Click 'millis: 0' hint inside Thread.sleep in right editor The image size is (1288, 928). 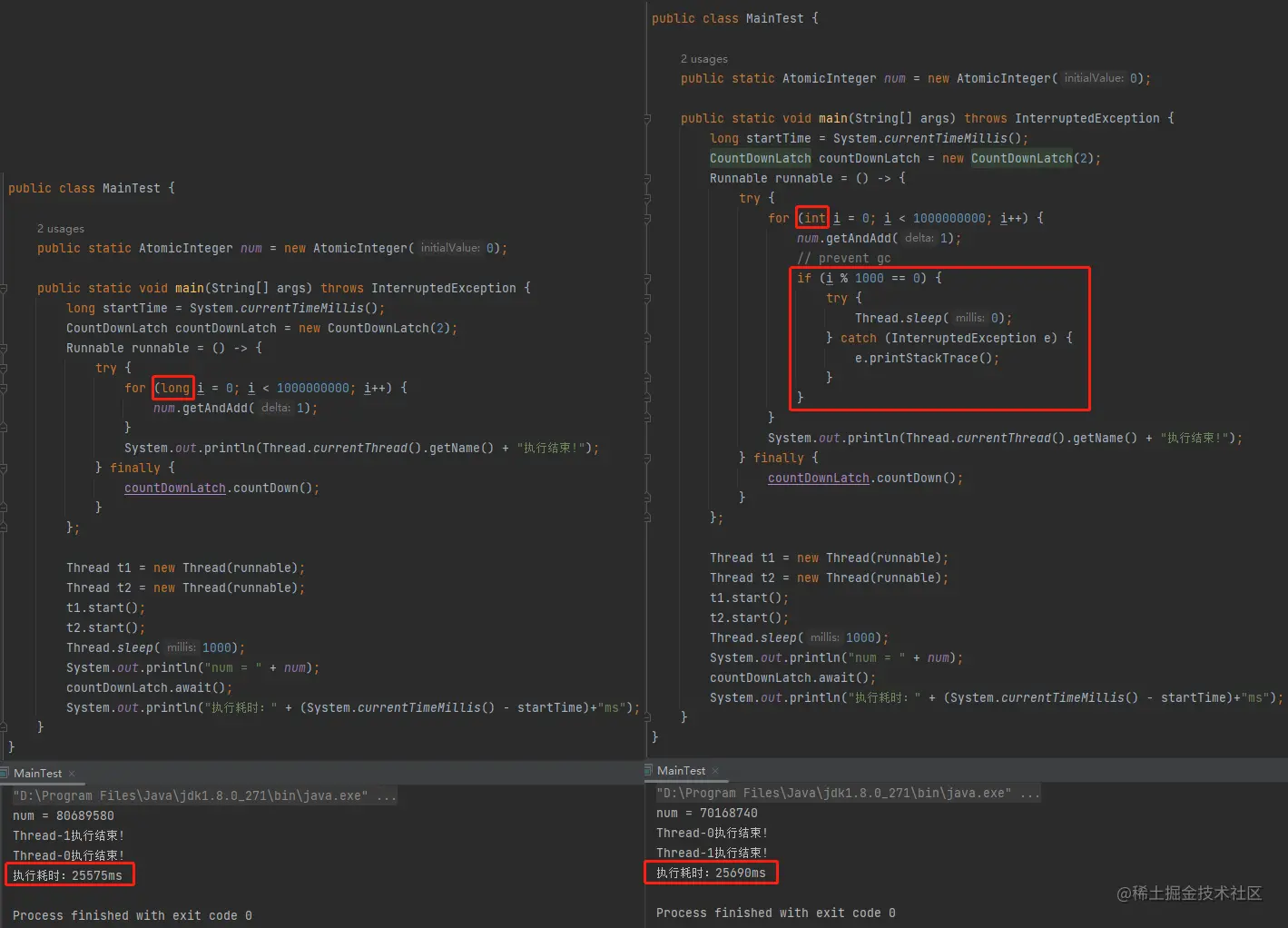pyautogui.click(x=977, y=318)
